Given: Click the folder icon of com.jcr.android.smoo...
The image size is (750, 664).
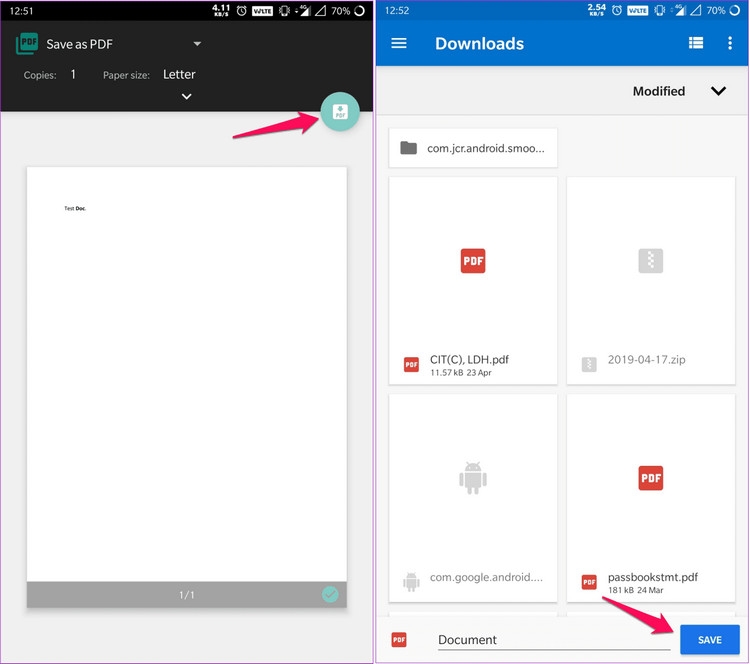Looking at the screenshot, I should pyautogui.click(x=408, y=148).
